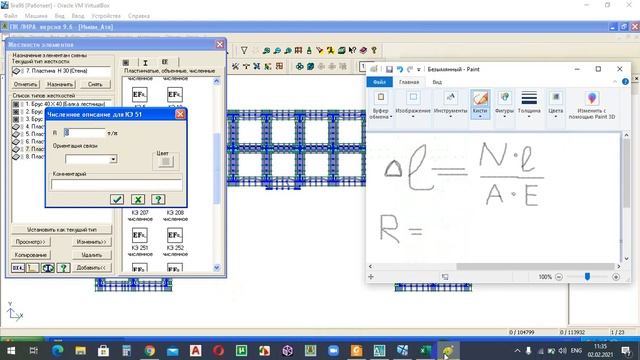Switch to the Вид tab in Paint
Viewport: 640px width, 360px height.
point(437,82)
